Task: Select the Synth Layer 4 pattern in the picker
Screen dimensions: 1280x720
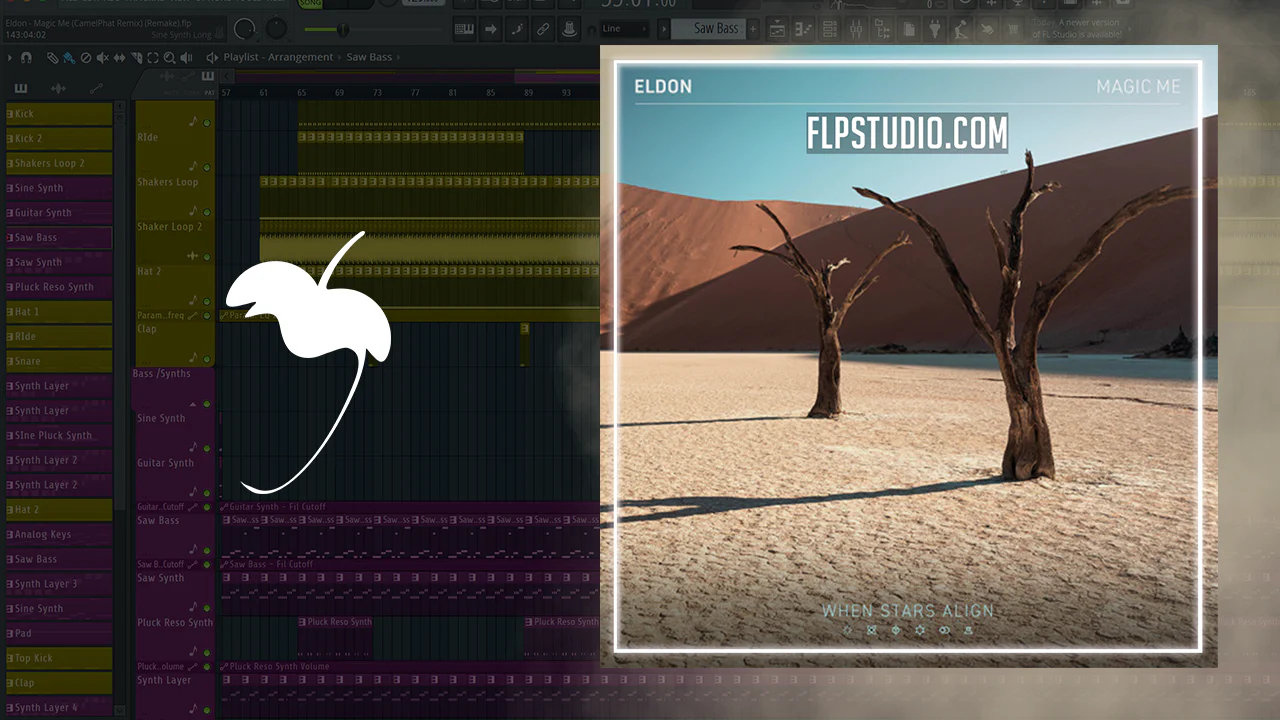Action: pyautogui.click(x=59, y=708)
